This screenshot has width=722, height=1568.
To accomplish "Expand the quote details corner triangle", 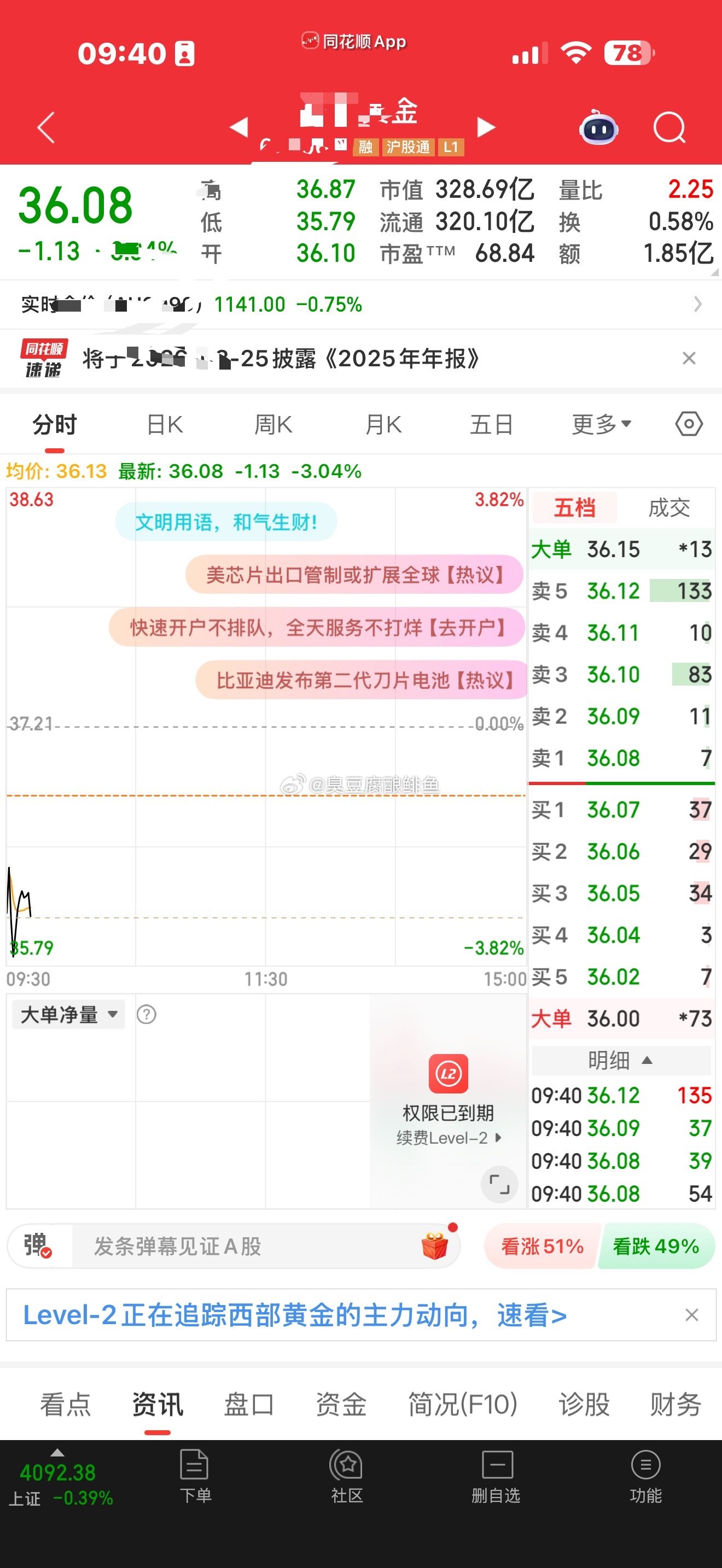I will click(714, 273).
